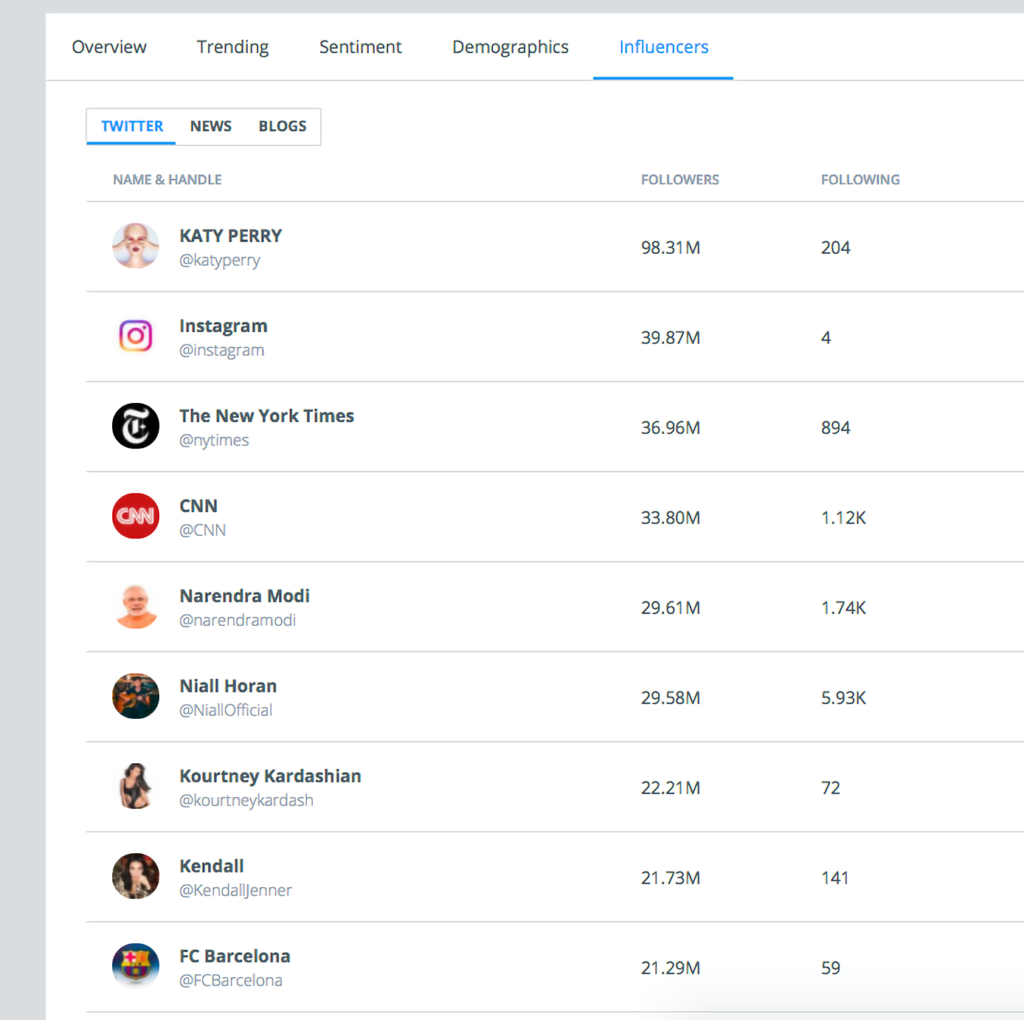The image size is (1024, 1020).
Task: Click Niall Horan's profile avatar
Action: click(136, 696)
